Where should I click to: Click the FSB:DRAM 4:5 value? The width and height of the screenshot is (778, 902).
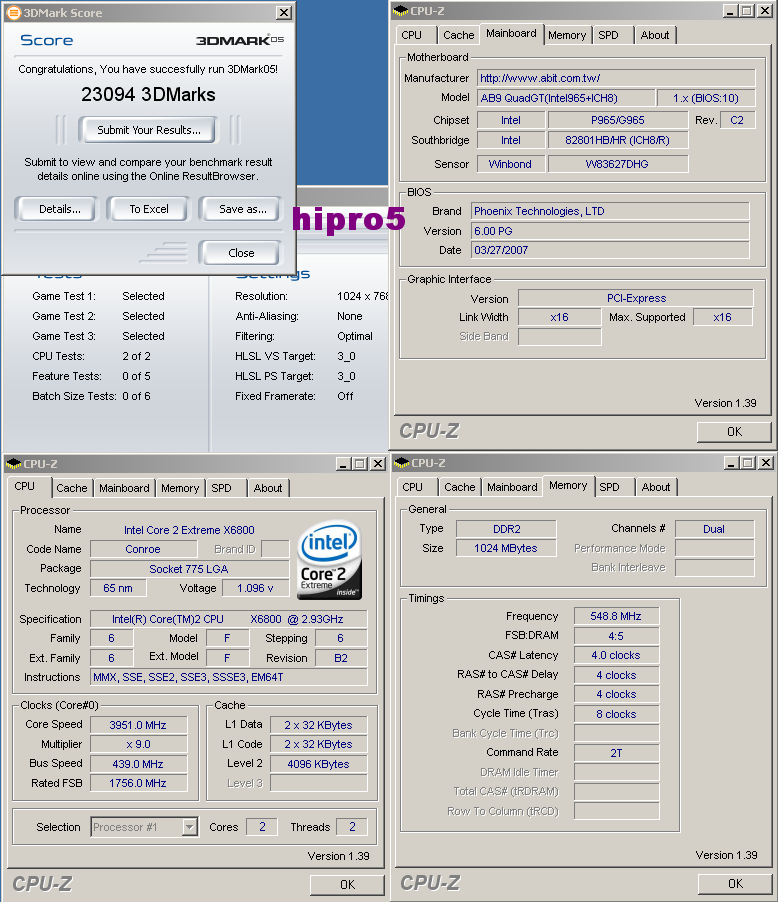coord(616,636)
